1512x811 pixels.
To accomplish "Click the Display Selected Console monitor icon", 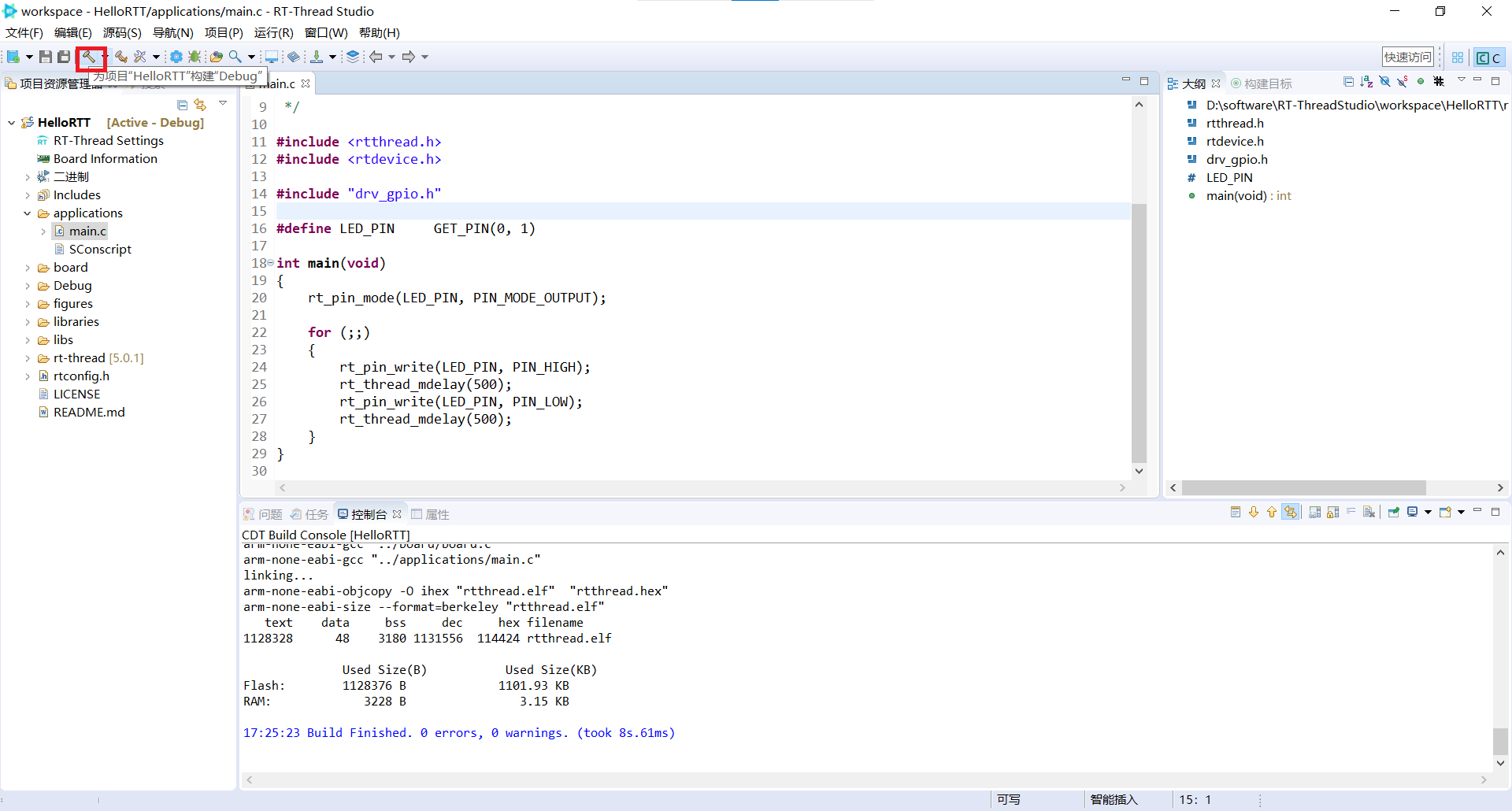I will 1413,513.
